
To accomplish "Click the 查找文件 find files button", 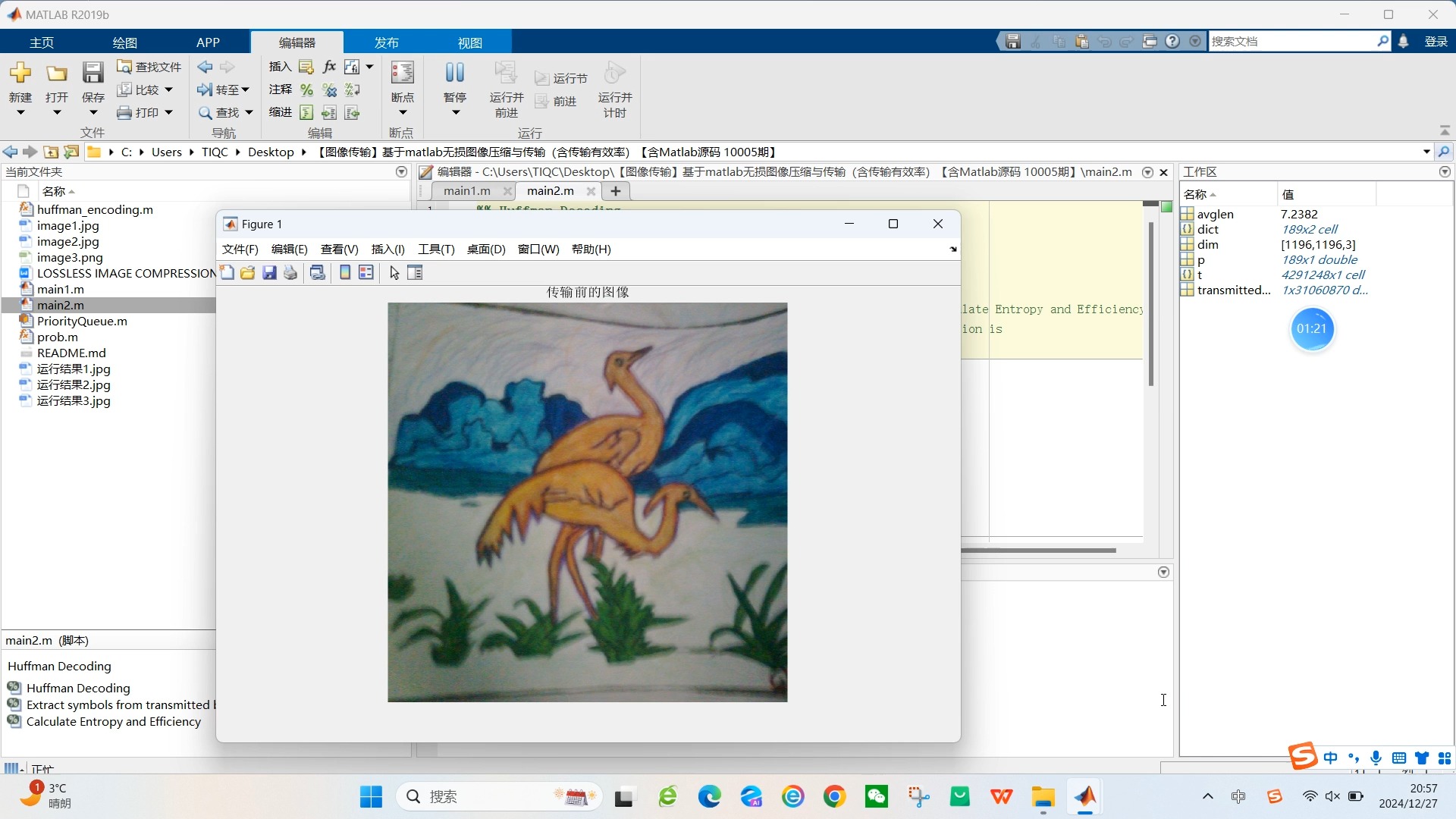I will 149,67.
